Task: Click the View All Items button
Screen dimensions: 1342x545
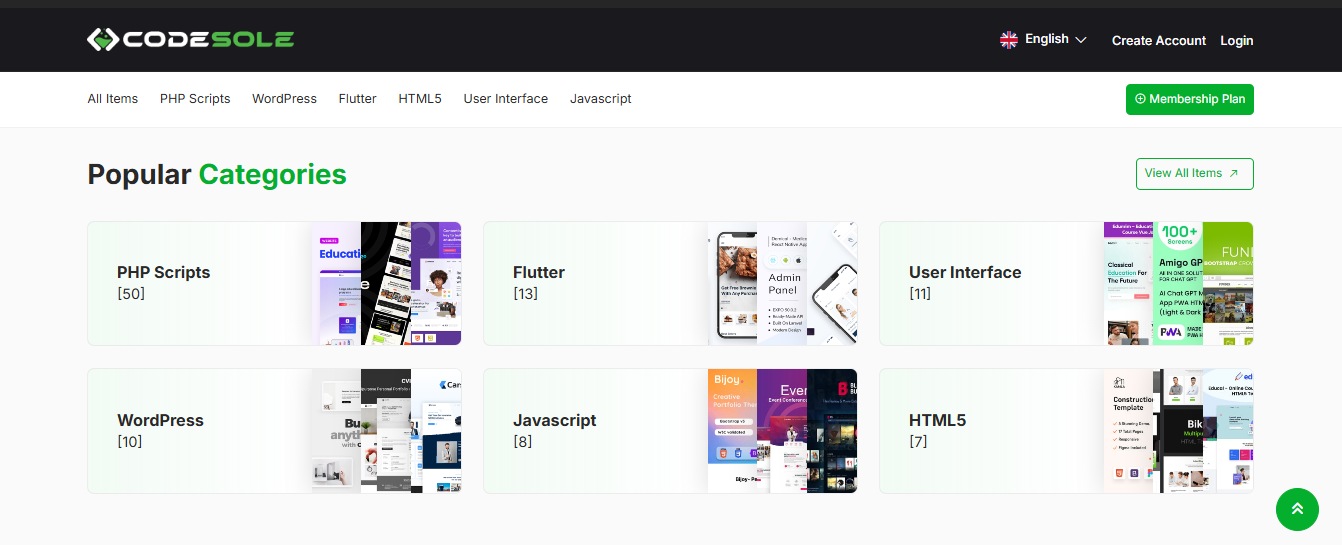Action: pos(1193,174)
